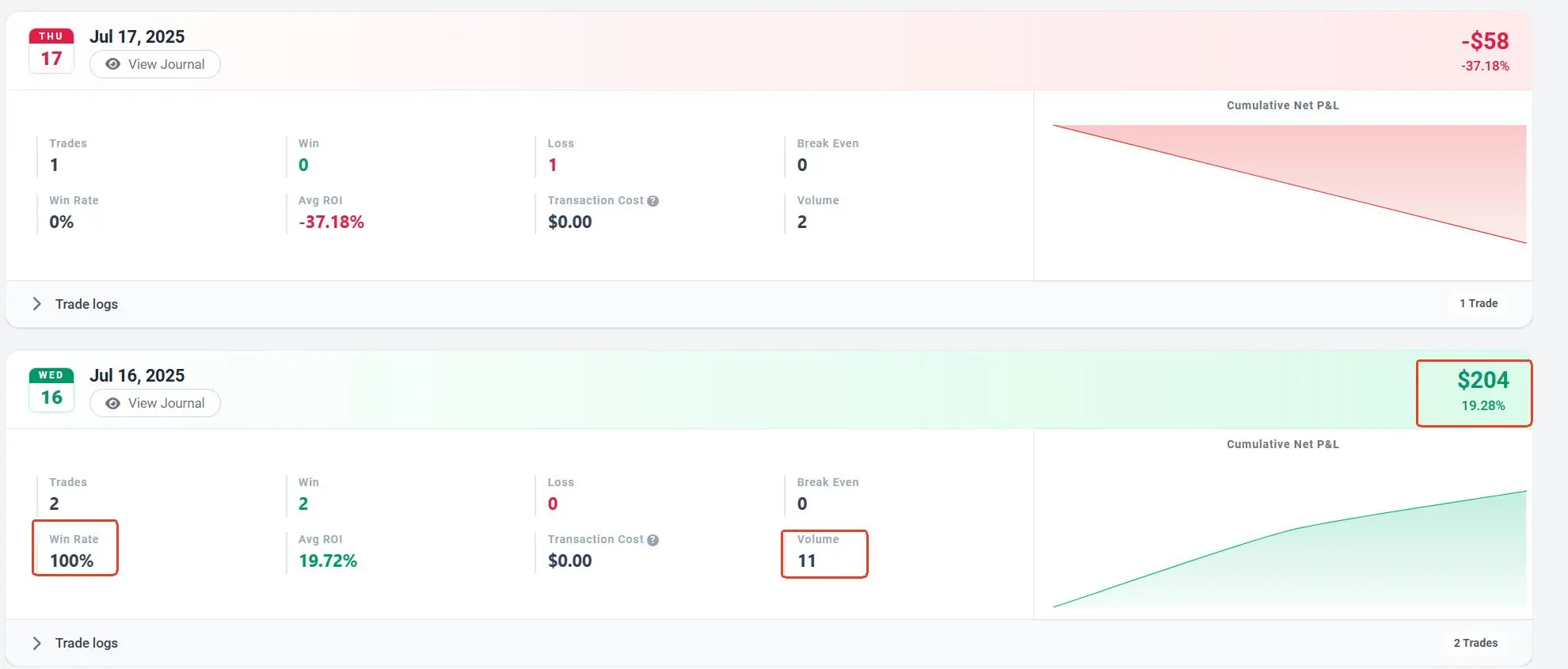Expand the Jul 17 Trade logs chevron
This screenshot has height=669, width=1568.
[36, 304]
